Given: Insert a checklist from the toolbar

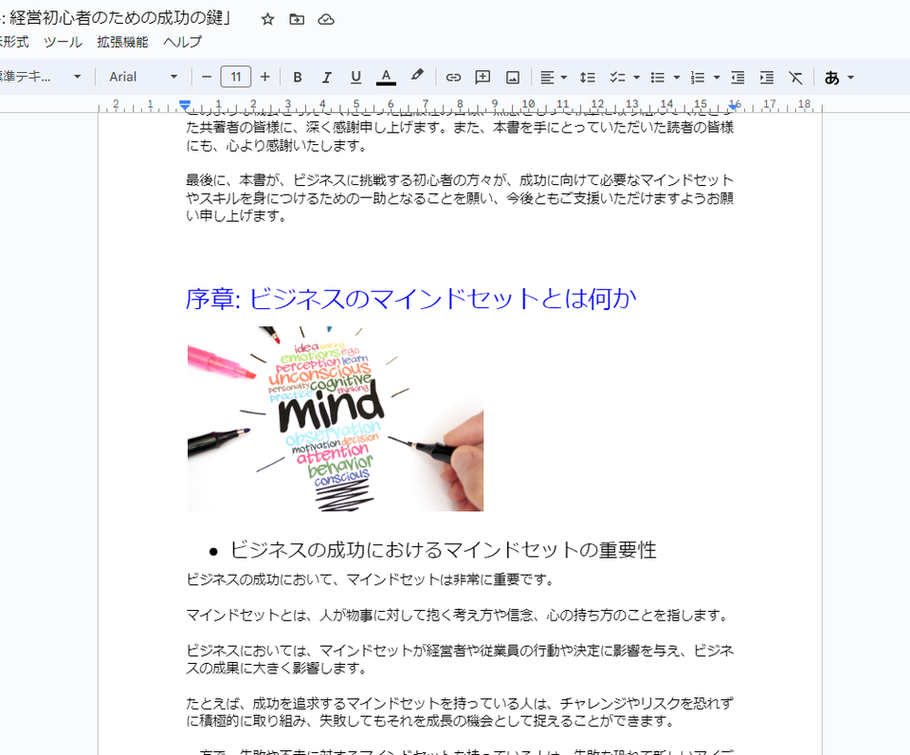Looking at the screenshot, I should click(x=618, y=77).
